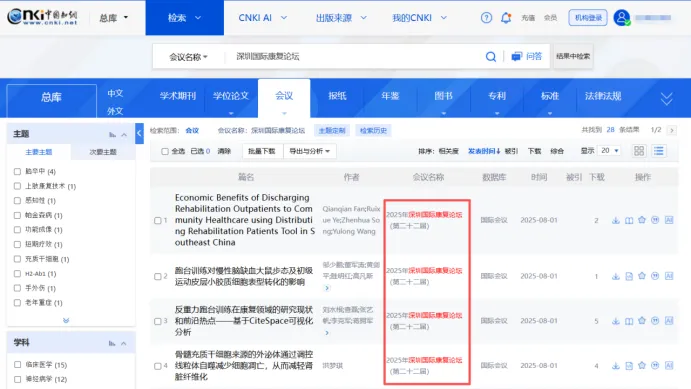Screen dimensions: 691x389
Task: Change the 显示 20 per-page dropdown
Action: point(610,151)
